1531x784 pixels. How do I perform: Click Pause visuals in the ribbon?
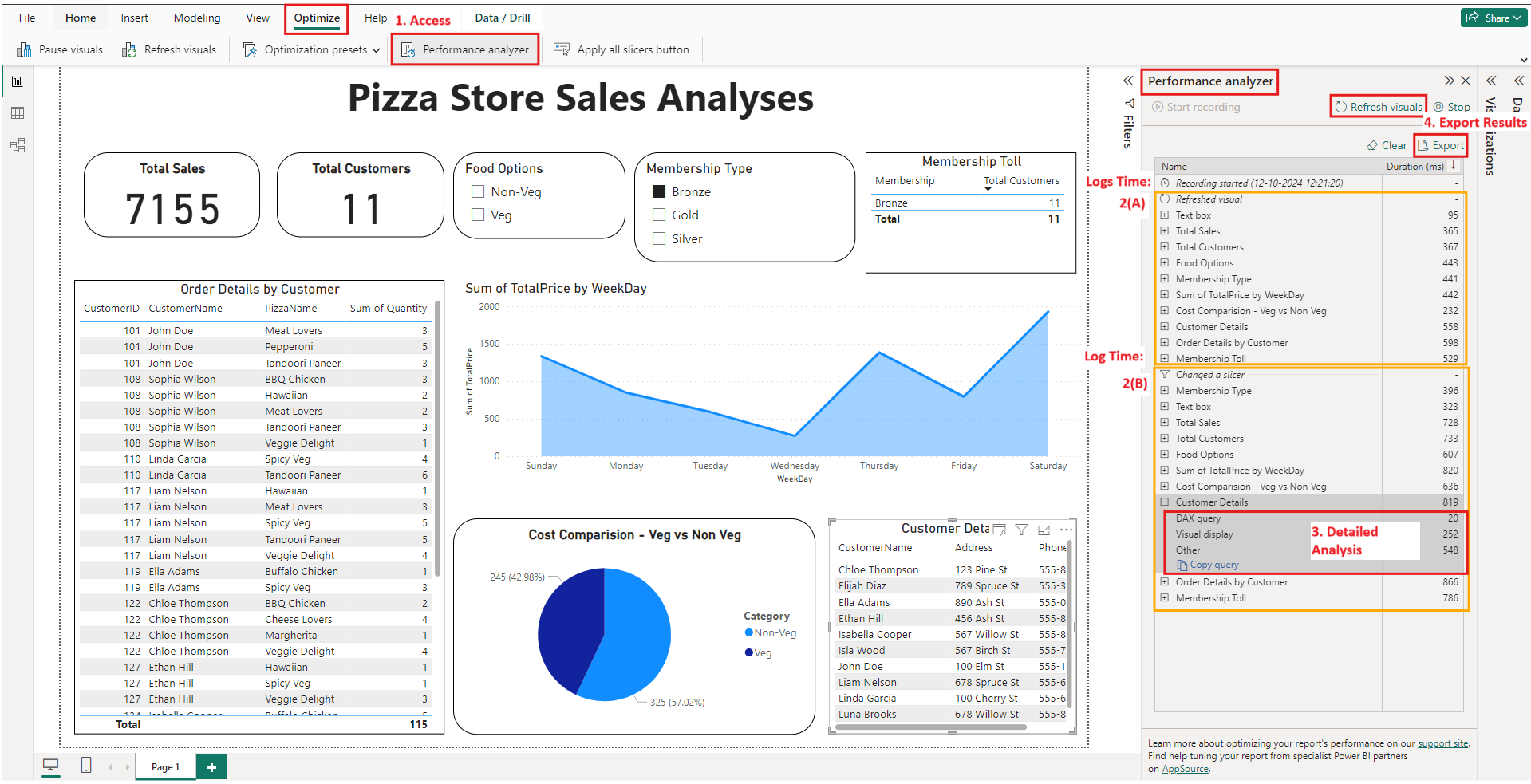[60, 49]
